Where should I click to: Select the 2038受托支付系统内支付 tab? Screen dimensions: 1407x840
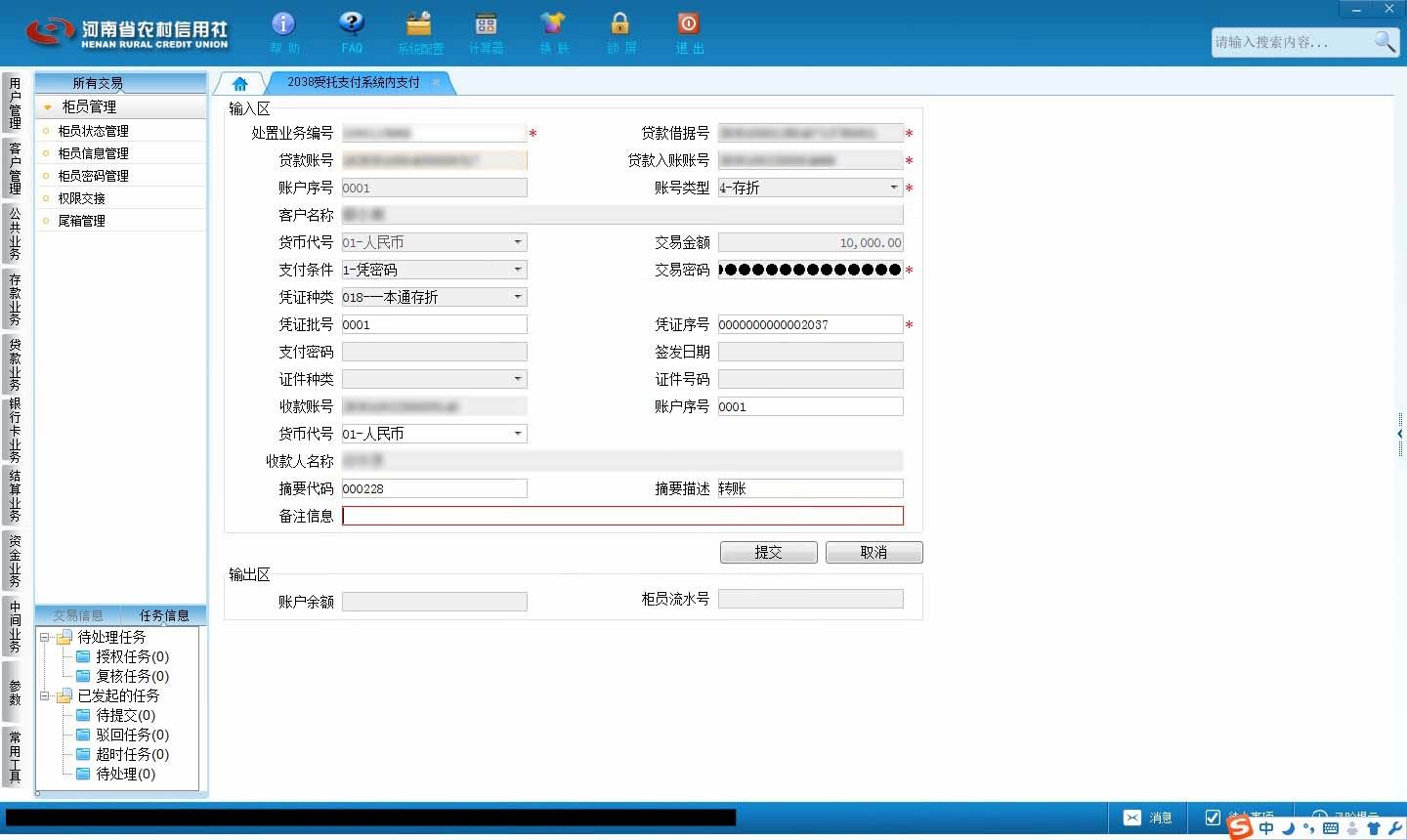pyautogui.click(x=354, y=82)
